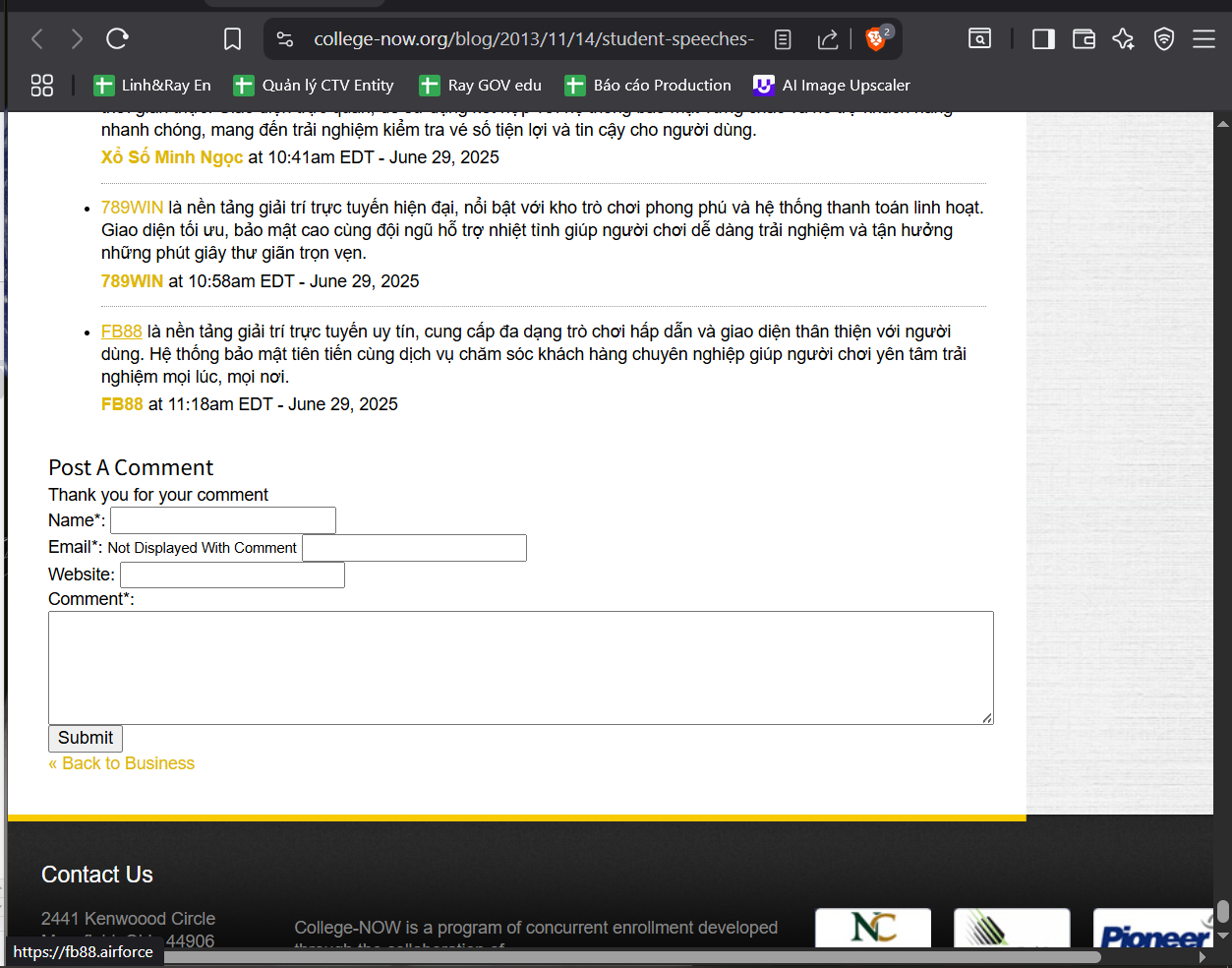Image resolution: width=1232 pixels, height=968 pixels.
Task: Click the NC logo in the footer
Action: (873, 928)
